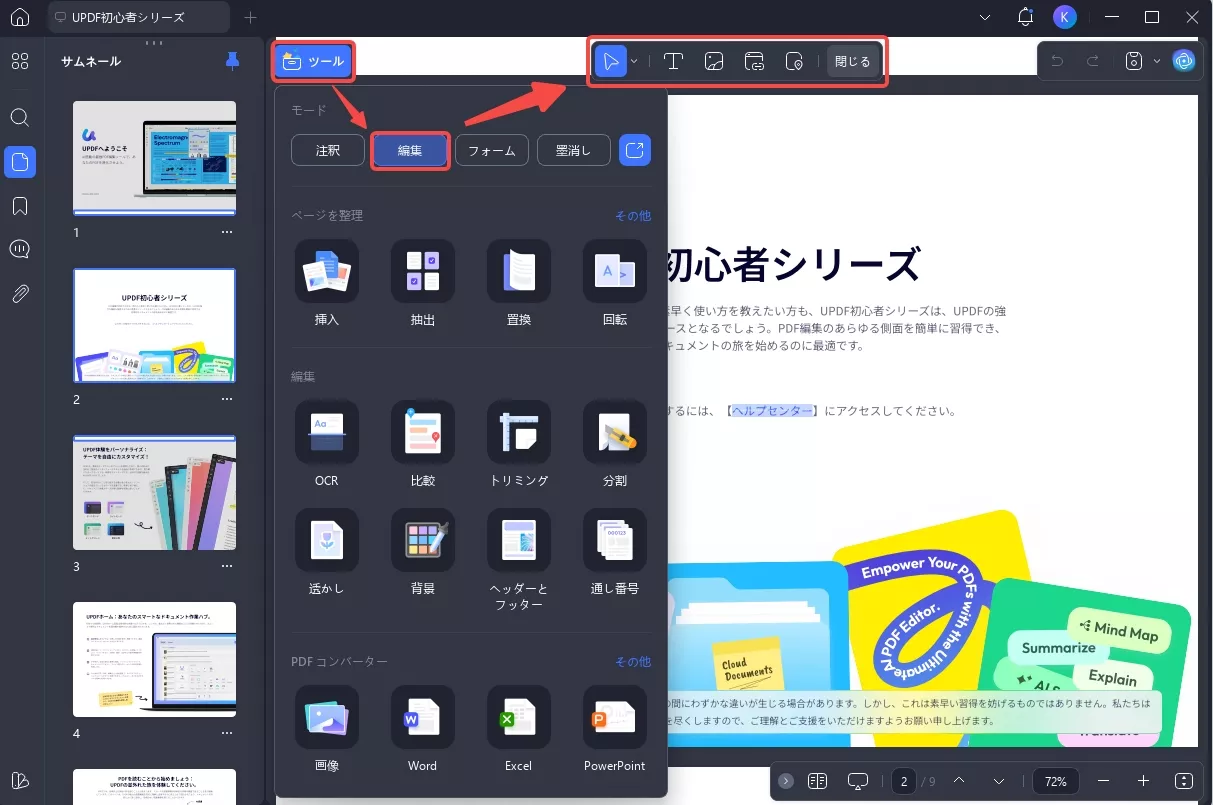
Task: Select the 墨消し mode
Action: 574,151
